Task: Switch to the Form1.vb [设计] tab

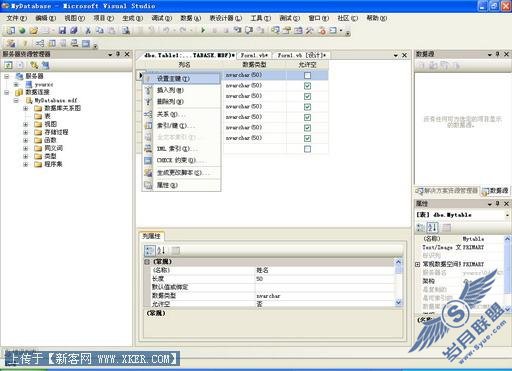Action: tap(301, 55)
